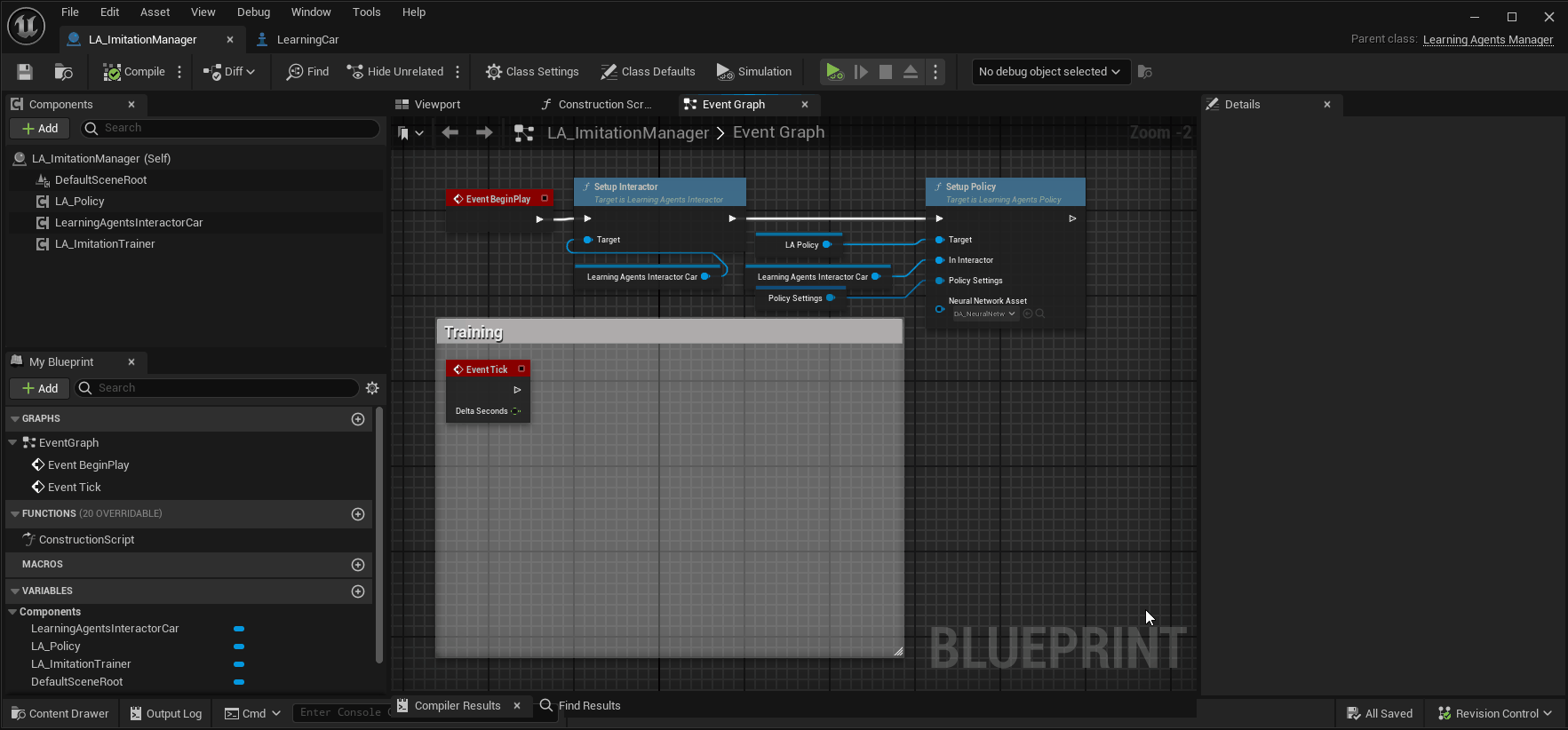Add a new variable with plus icon
The image size is (1568, 730).
[358, 591]
